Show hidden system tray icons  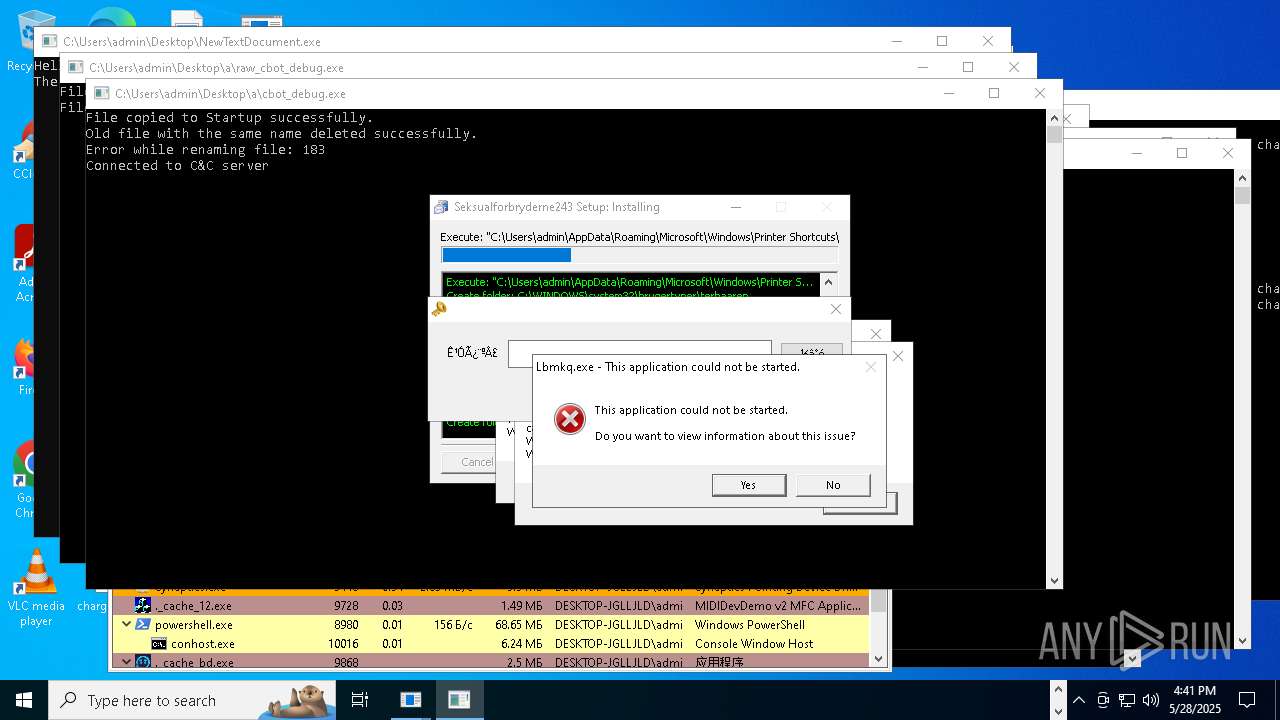[x=1079, y=700]
